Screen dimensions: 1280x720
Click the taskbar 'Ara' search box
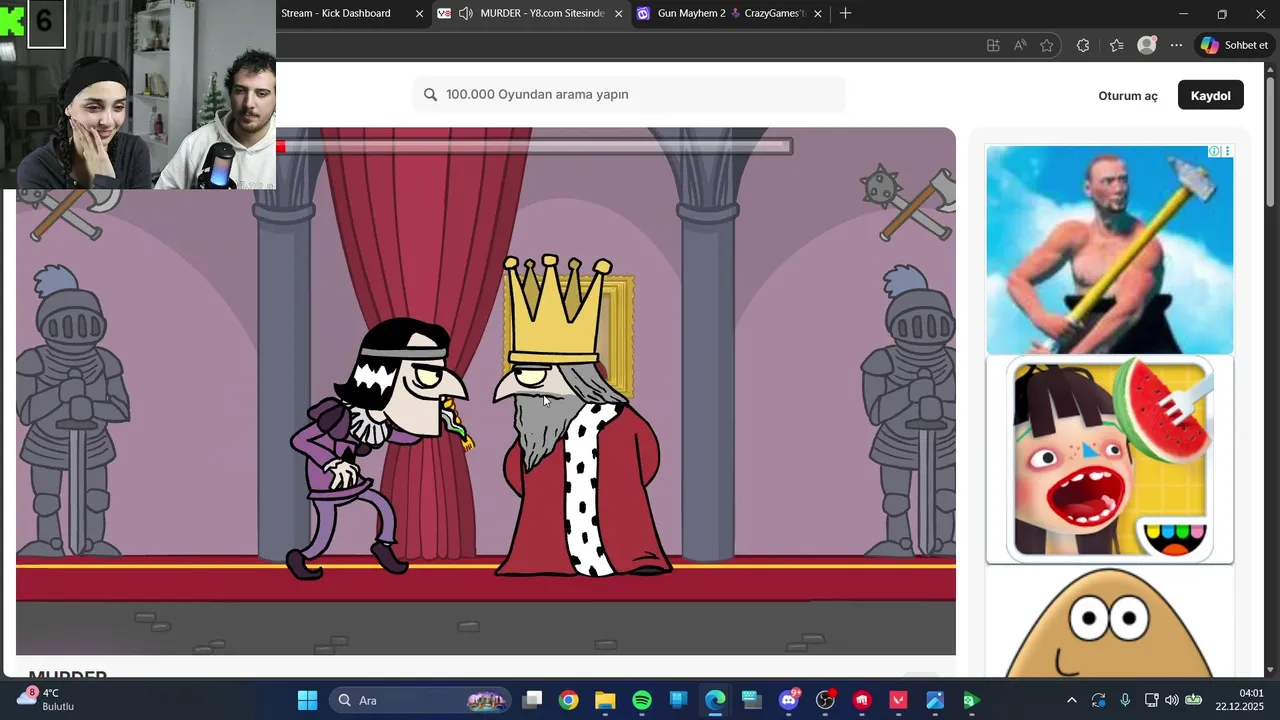click(422, 700)
